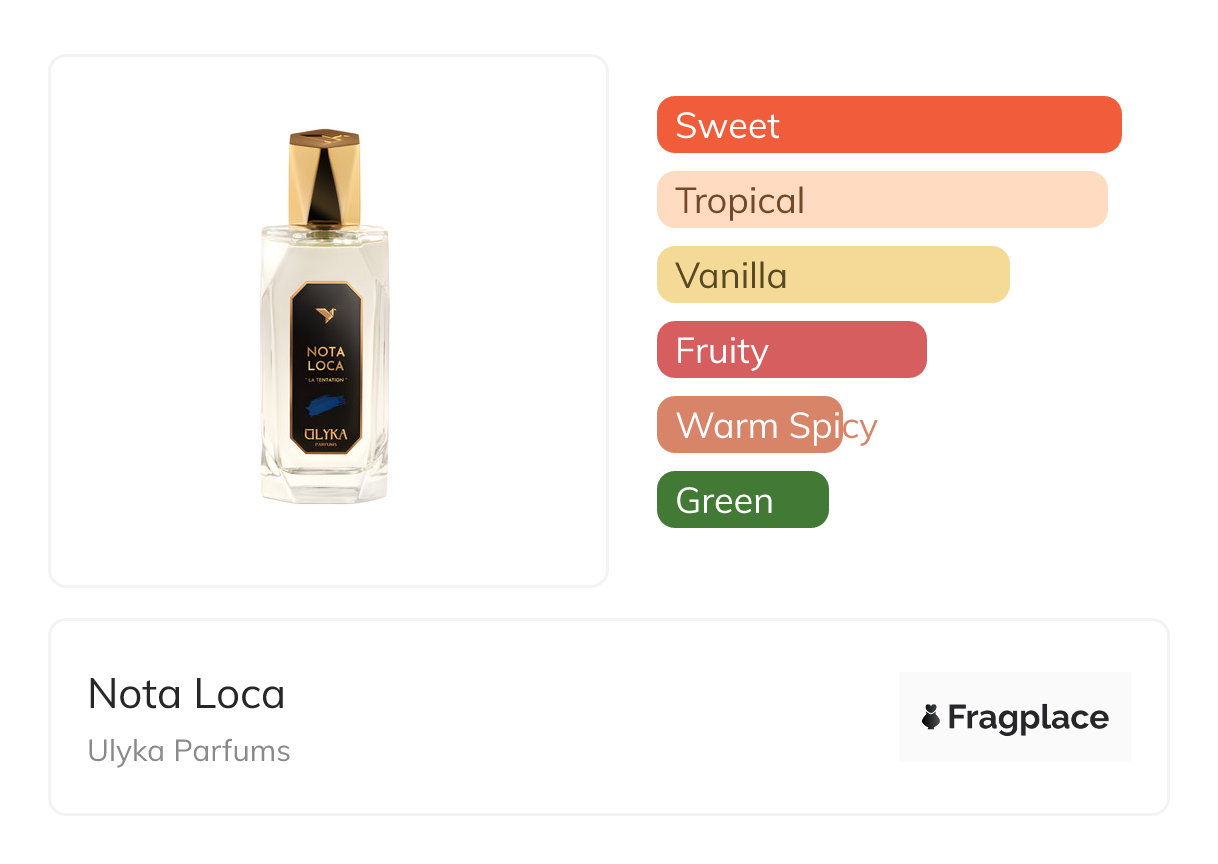The image size is (1218, 864).
Task: Select the Sweet accord bar
Action: point(888,125)
